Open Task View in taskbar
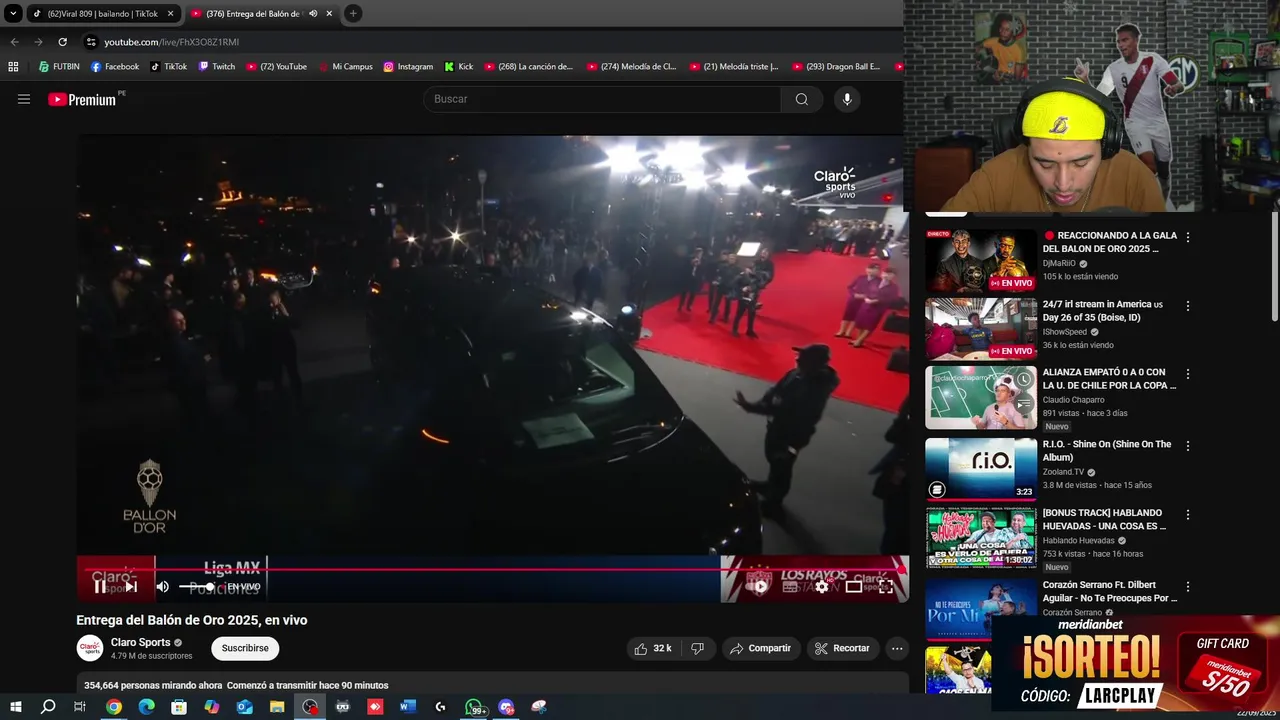The width and height of the screenshot is (1280, 720). [x=80, y=707]
